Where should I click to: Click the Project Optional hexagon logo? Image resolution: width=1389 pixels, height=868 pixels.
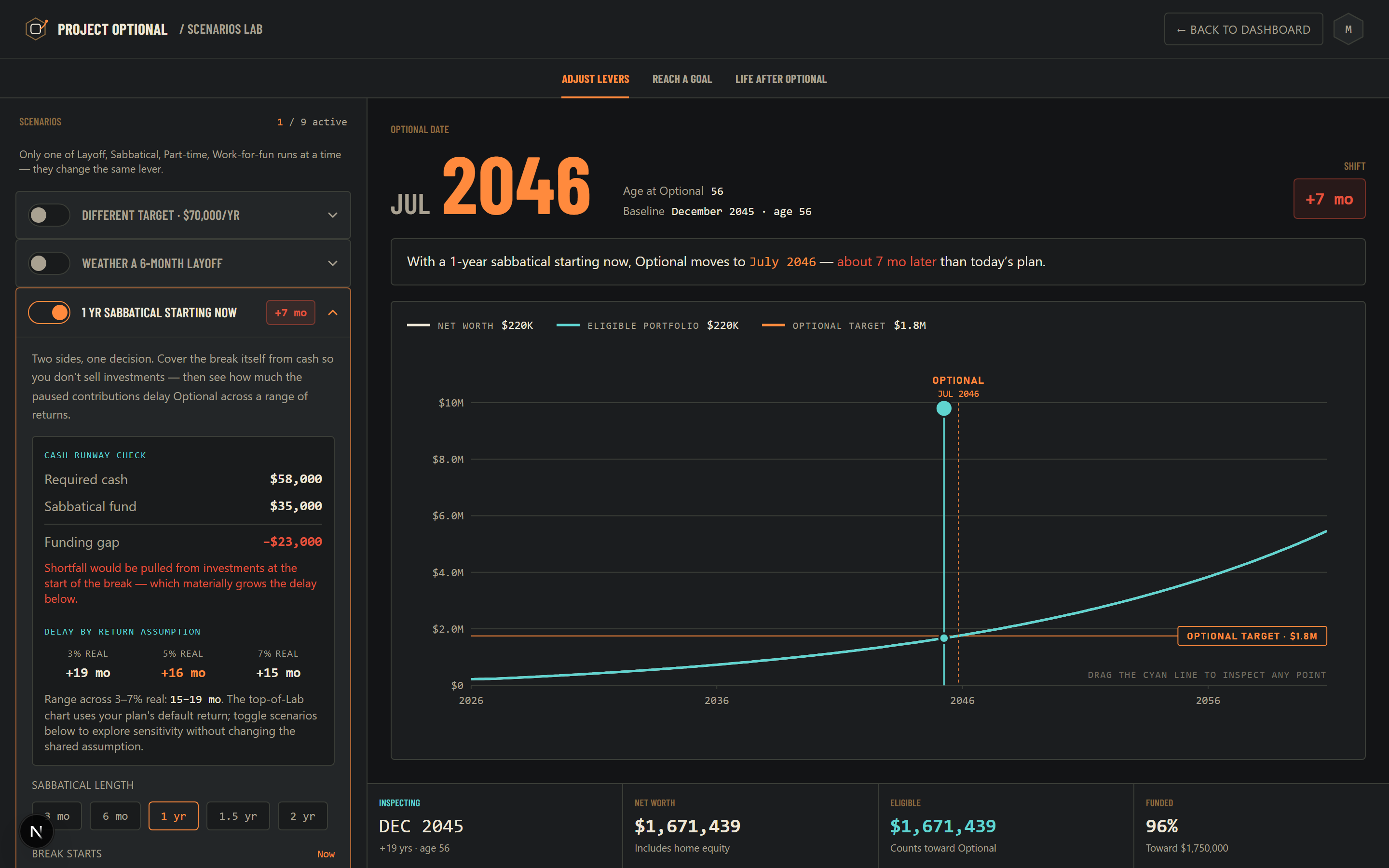click(x=36, y=29)
